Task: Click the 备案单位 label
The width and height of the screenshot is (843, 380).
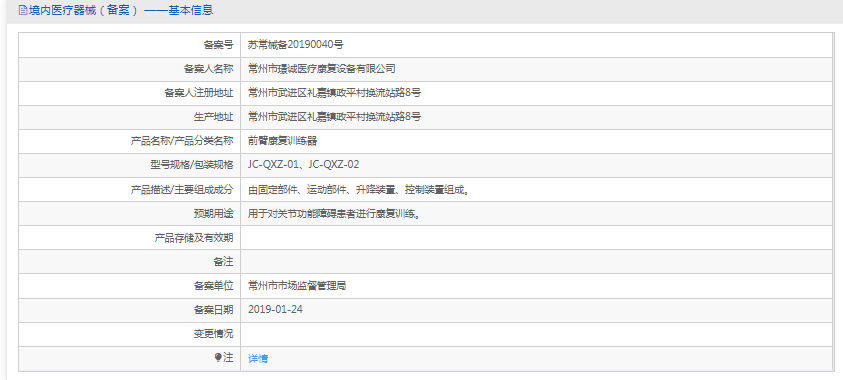Action: pyautogui.click(x=213, y=285)
